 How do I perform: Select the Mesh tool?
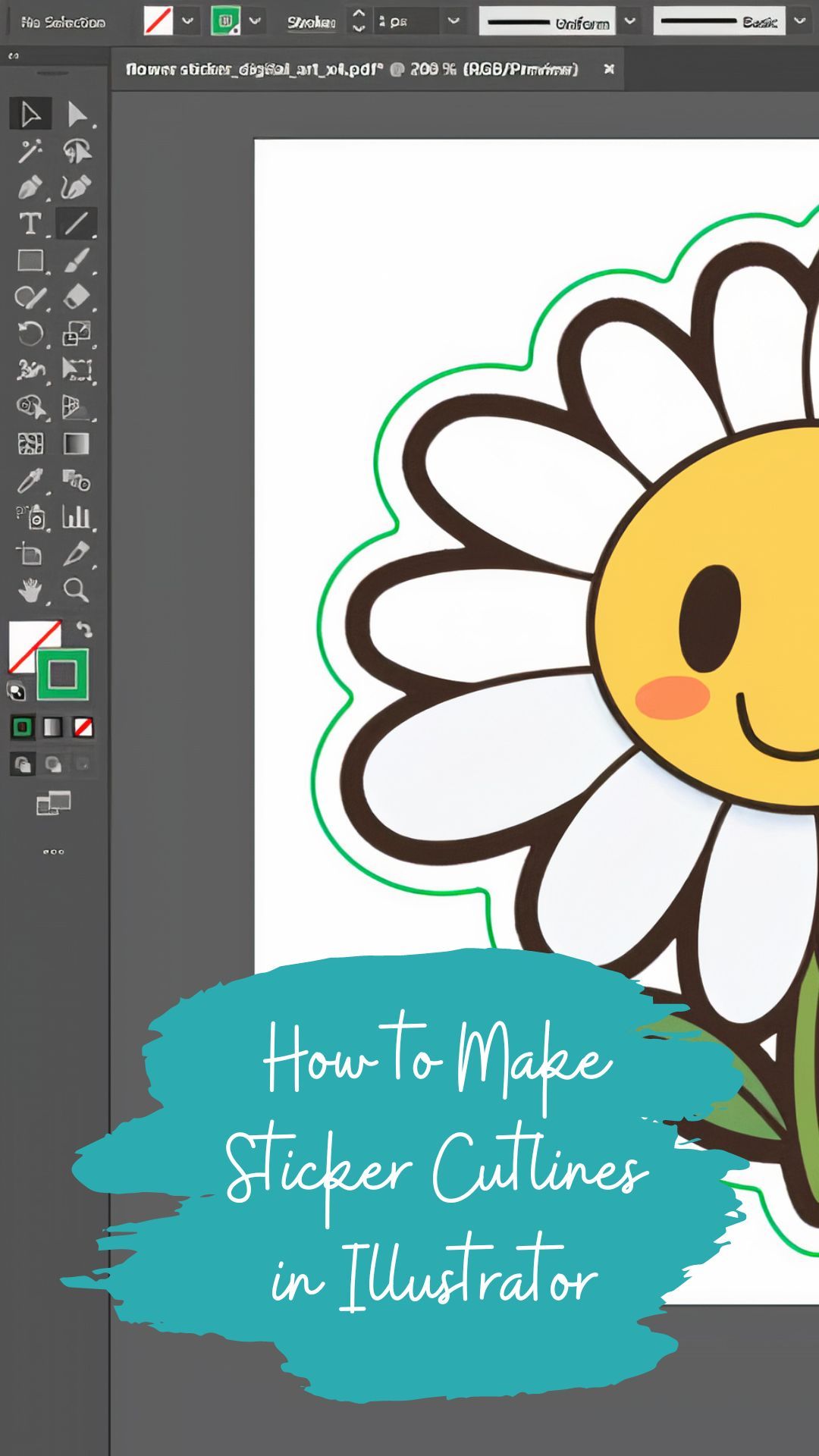click(x=30, y=444)
